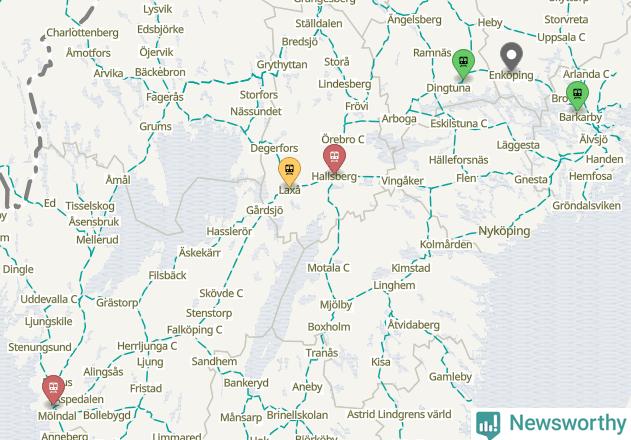The image size is (631, 440).
Task: Open the red train marker near Mölndal
Action: (x=54, y=389)
